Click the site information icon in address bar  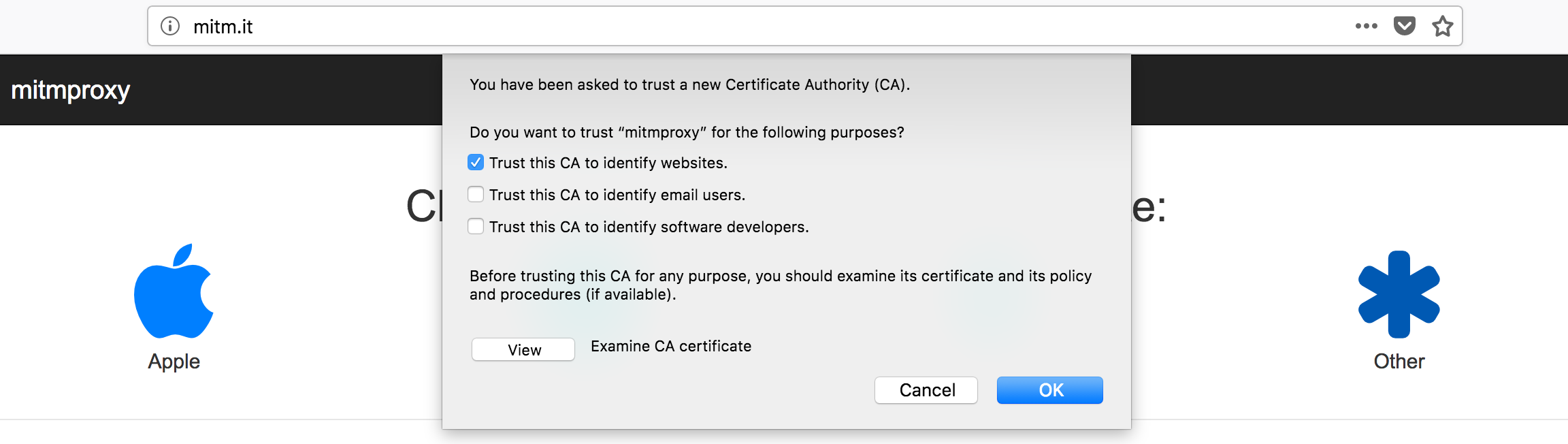[169, 27]
